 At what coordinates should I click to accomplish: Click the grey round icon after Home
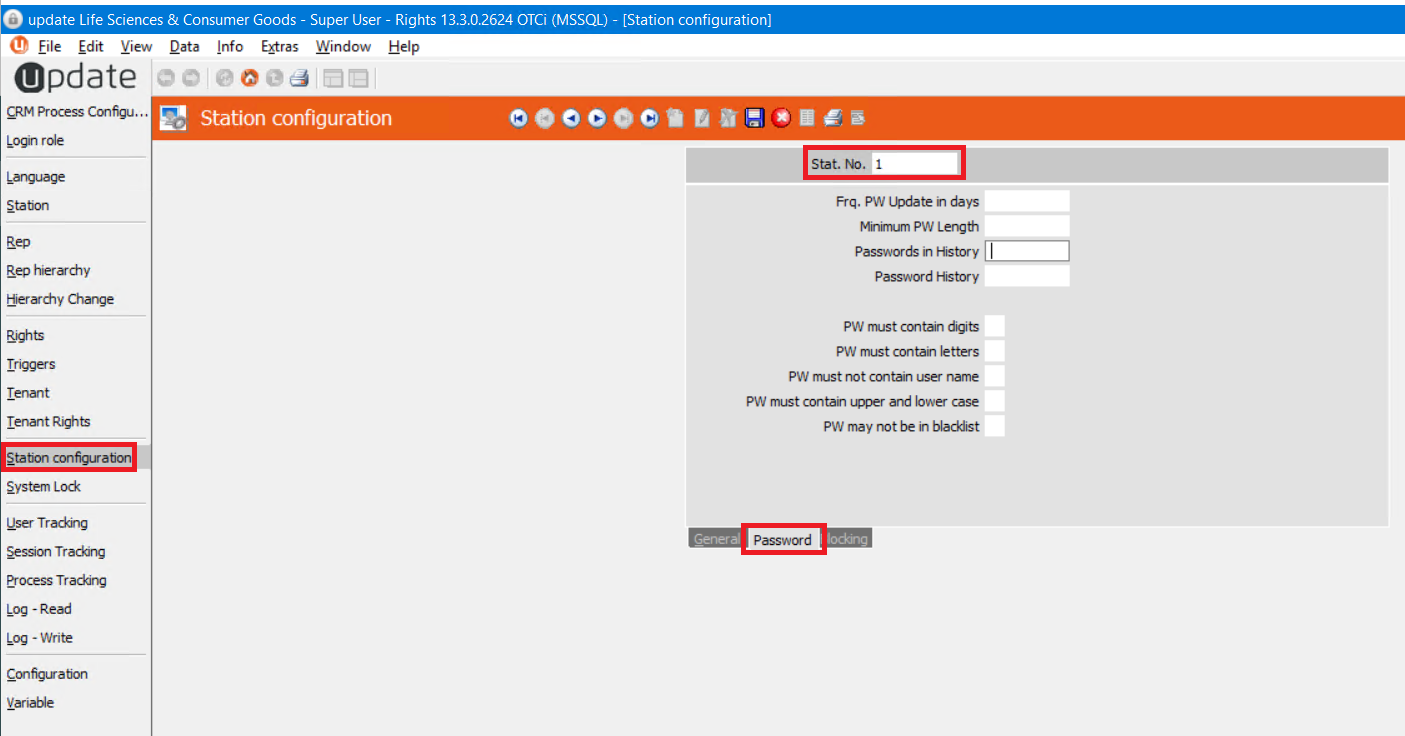tap(274, 78)
